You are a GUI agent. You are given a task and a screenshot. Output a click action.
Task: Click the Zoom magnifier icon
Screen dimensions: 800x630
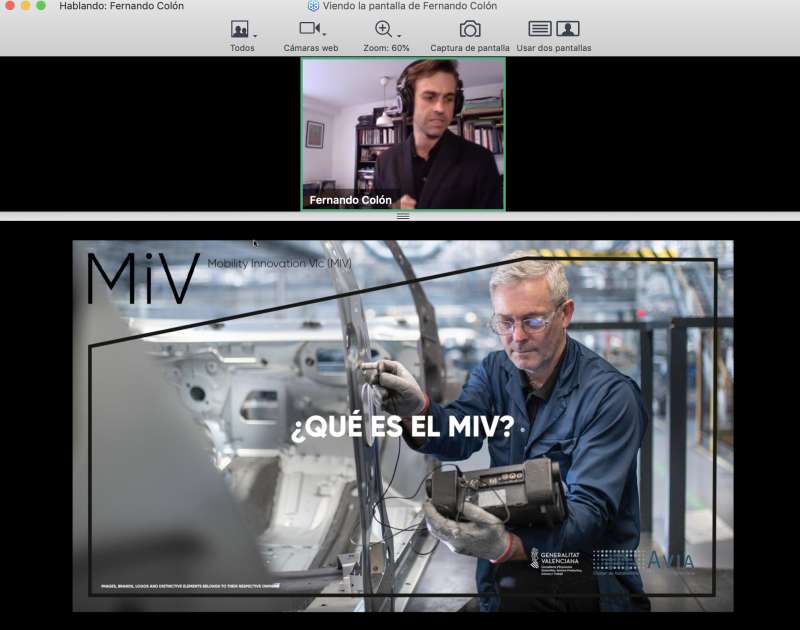coord(383,29)
